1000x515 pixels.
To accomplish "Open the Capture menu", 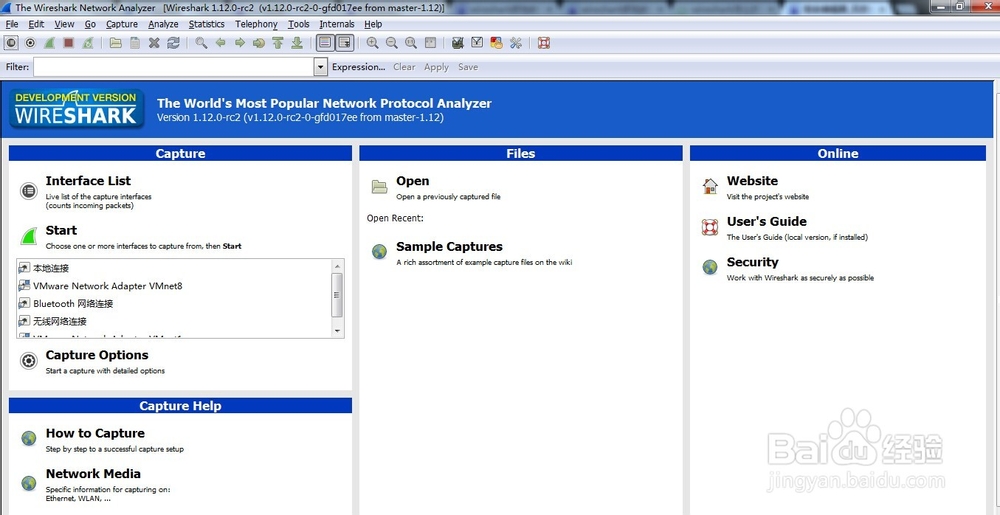I will [122, 24].
